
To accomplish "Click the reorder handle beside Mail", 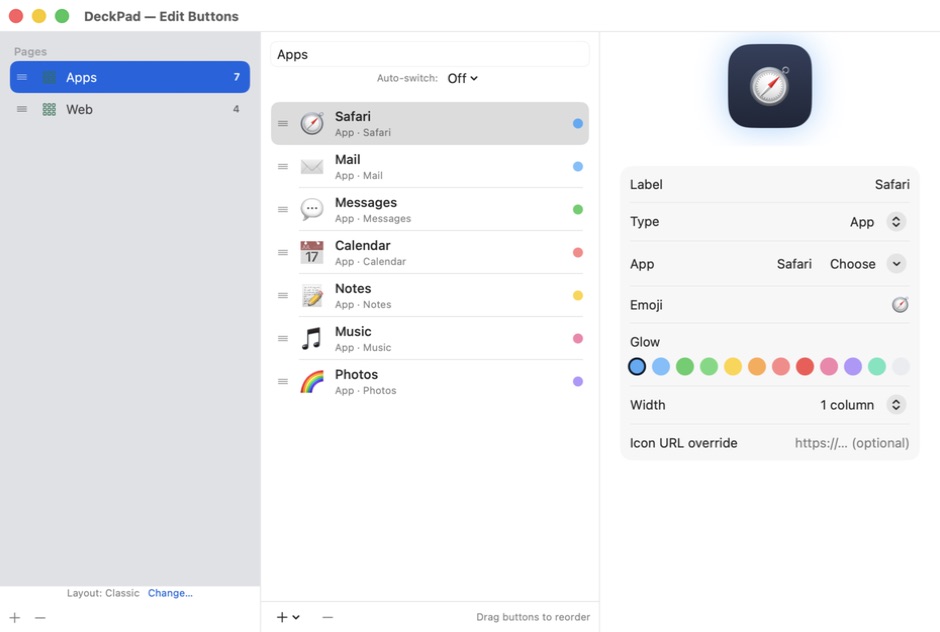I will (x=283, y=167).
